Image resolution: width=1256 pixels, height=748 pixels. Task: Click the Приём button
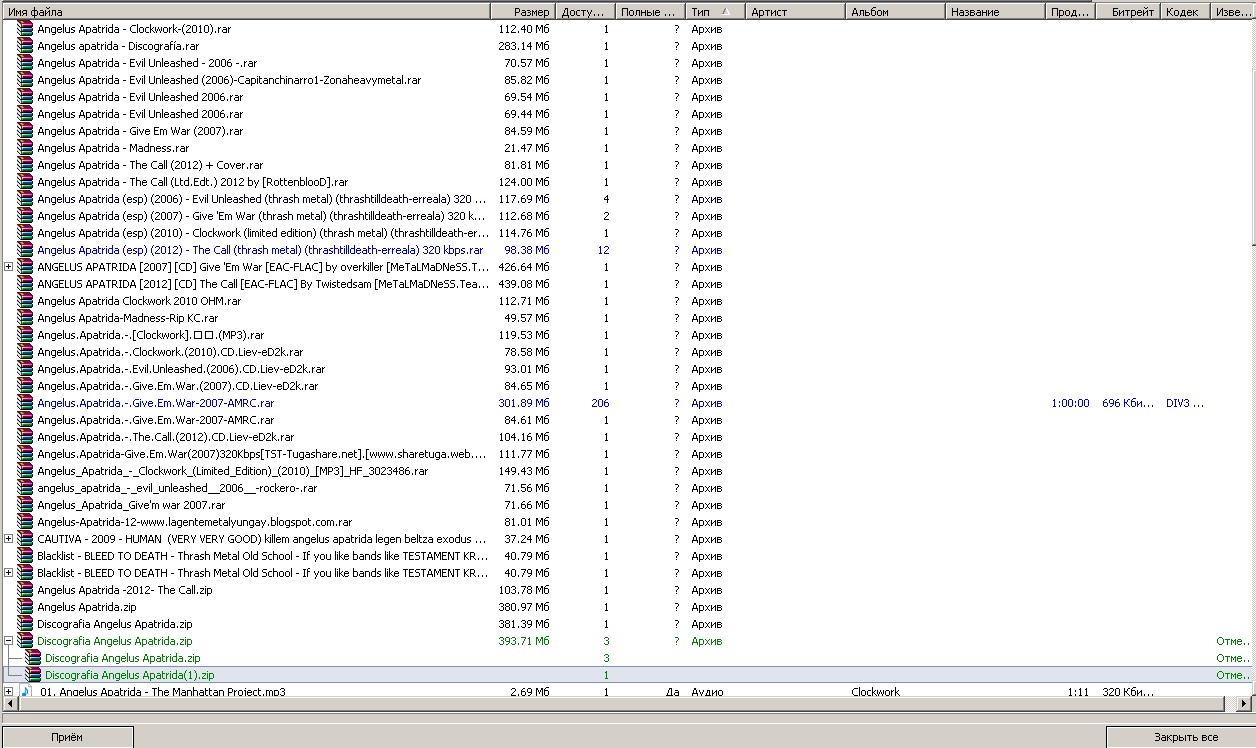[67, 737]
